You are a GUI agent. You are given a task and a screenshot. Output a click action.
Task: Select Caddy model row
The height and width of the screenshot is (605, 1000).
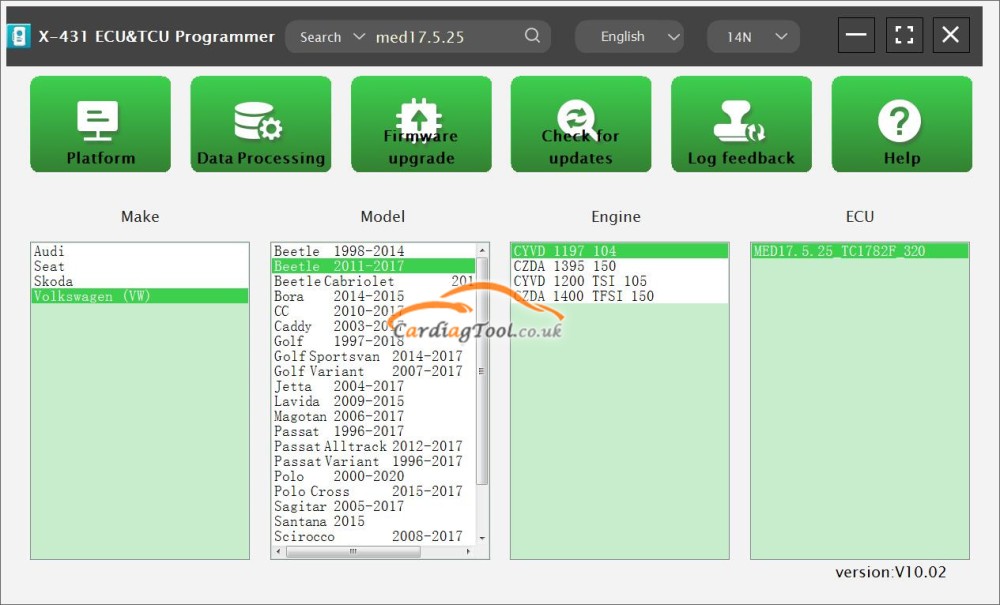pos(374,326)
